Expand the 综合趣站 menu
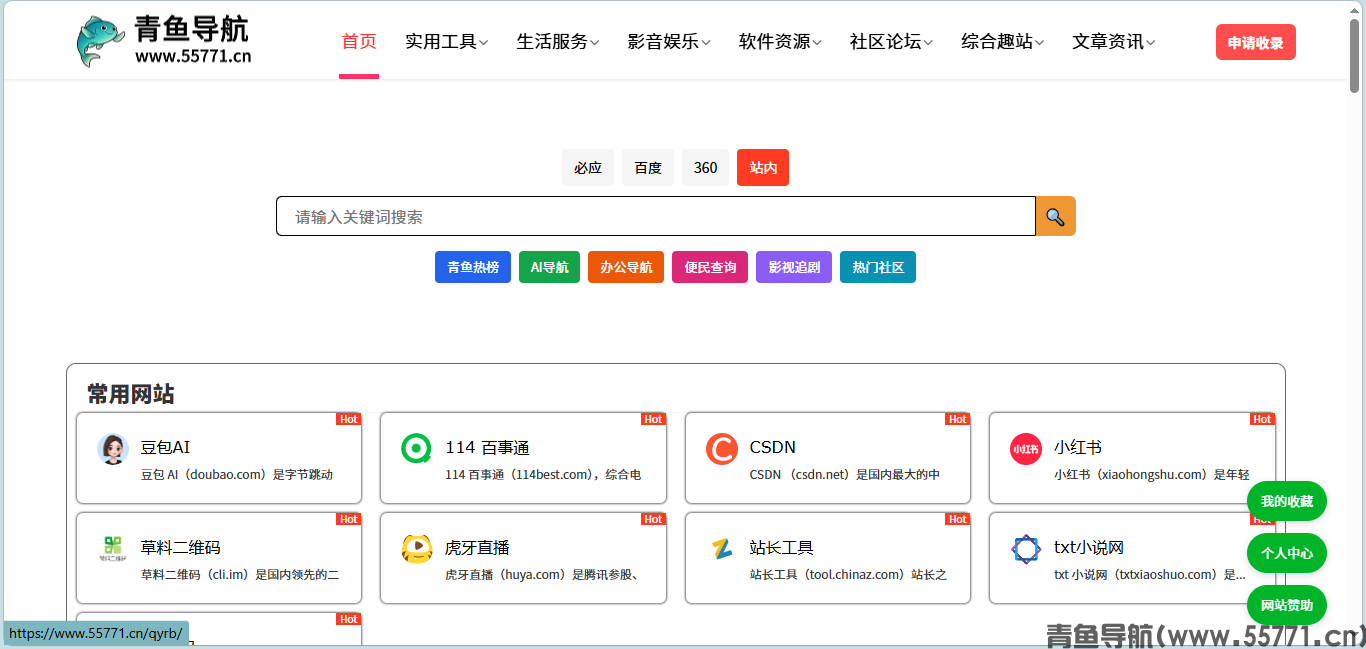This screenshot has height=649, width=1366. click(x=1003, y=41)
